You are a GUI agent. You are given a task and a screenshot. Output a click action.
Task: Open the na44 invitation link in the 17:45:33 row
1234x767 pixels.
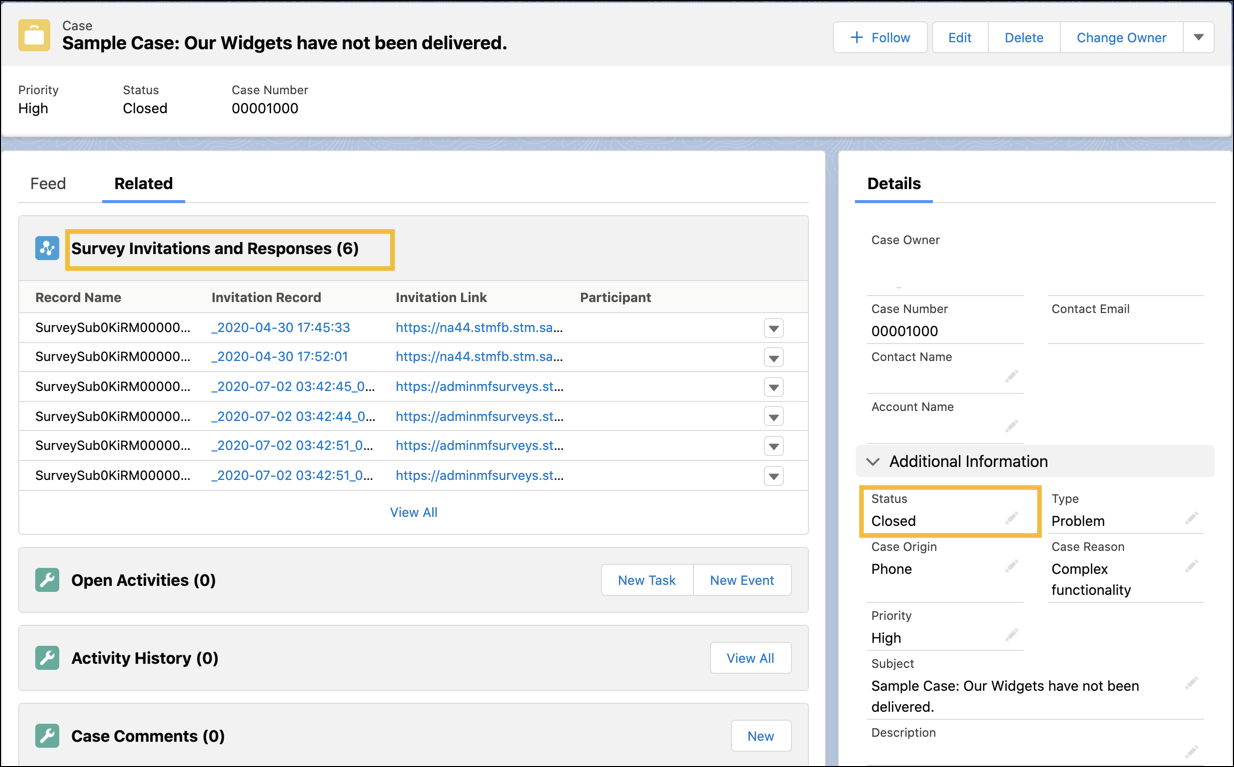click(479, 327)
